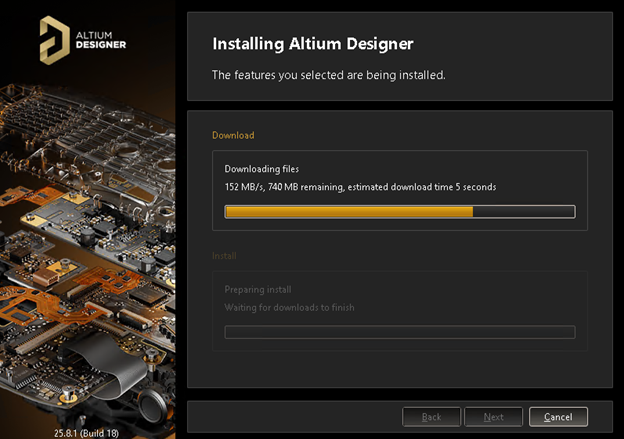This screenshot has width=624, height=439.
Task: Click the ALTIUM DESIGNER logo text
Action: coord(100,39)
